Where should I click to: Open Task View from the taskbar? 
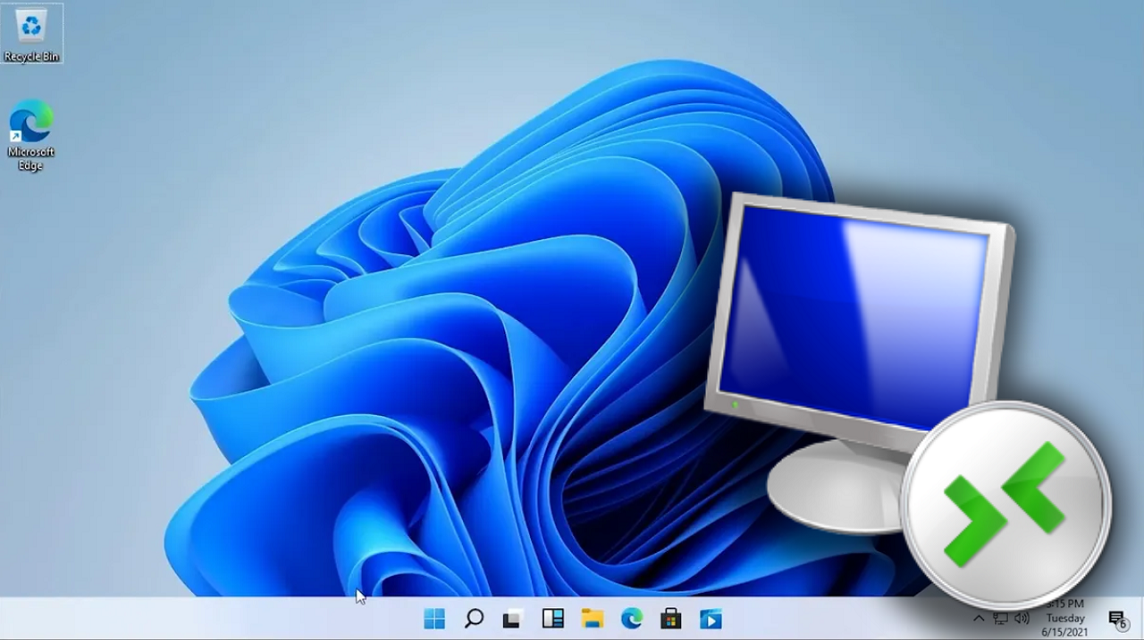513,619
